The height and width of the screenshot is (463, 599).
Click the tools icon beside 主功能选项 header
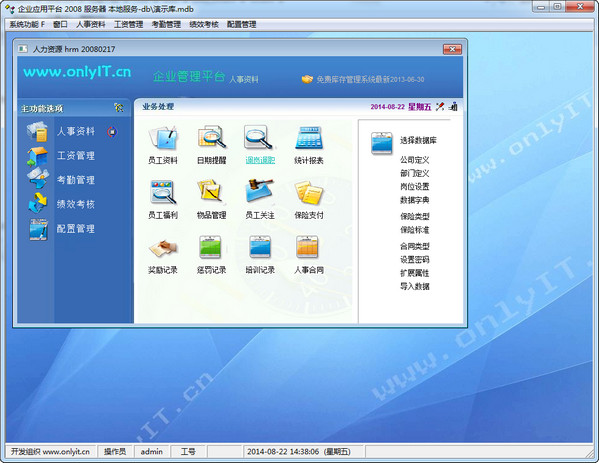click(119, 108)
